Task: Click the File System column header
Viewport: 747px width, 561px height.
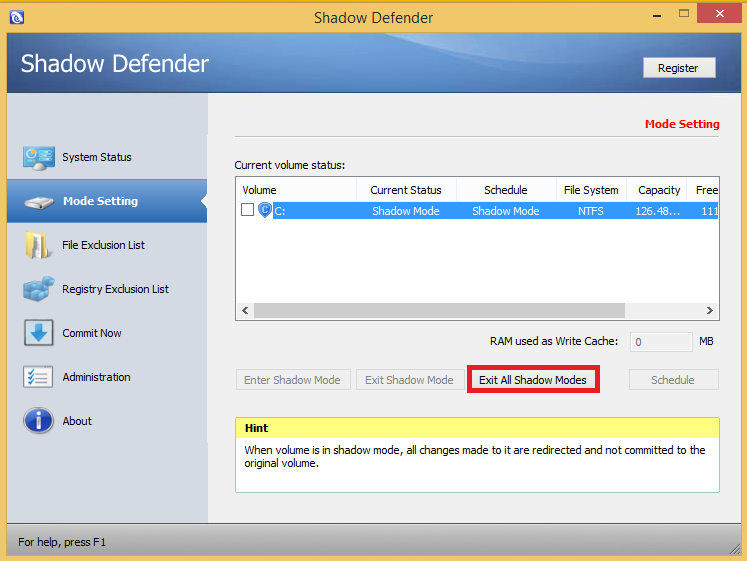Action: (x=591, y=190)
